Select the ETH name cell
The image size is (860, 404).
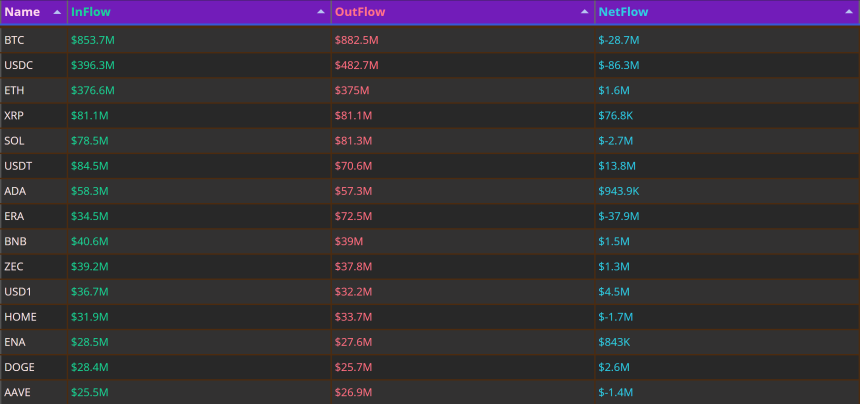34,90
